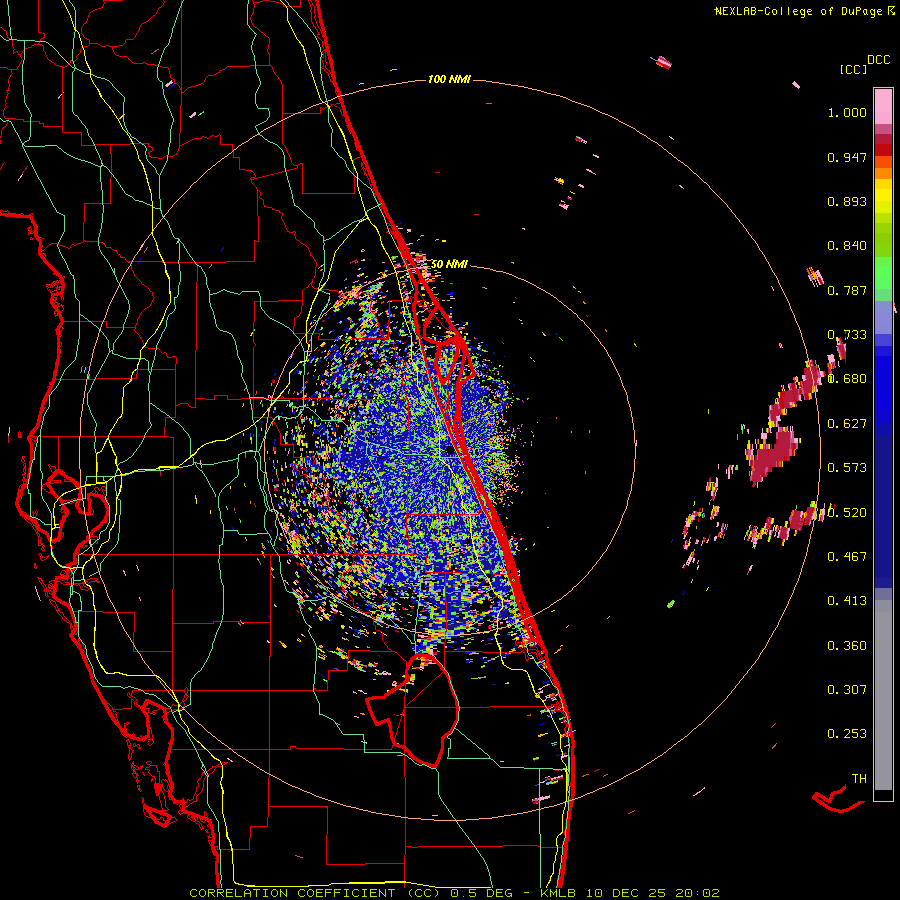Screen dimensions: 900x900
Task: Click the 0.253 legend value
Action: click(847, 734)
